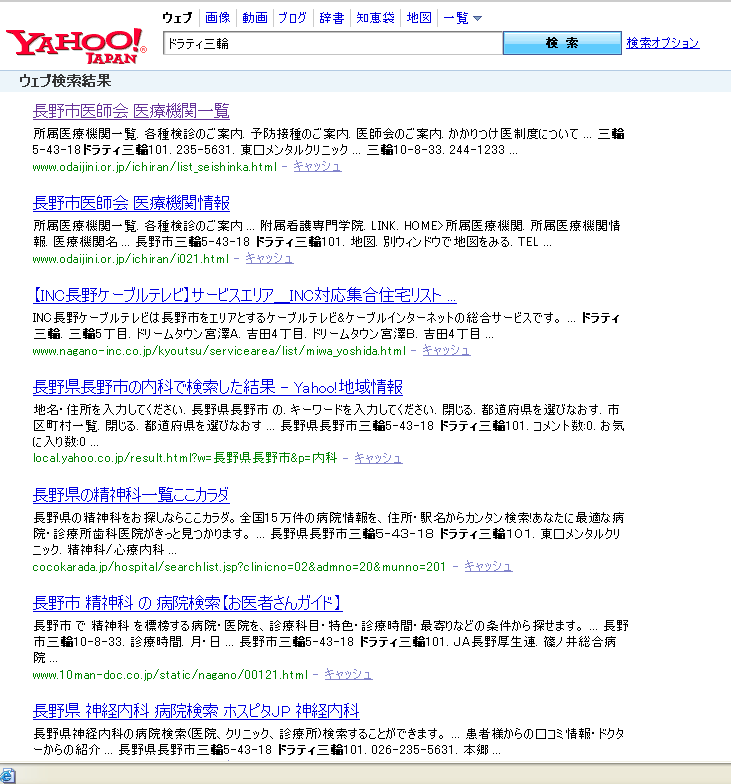Click URL text www.odaijini.or.jp/ichiran/i021.html
Viewport: 731px width, 784px height.
130,259
